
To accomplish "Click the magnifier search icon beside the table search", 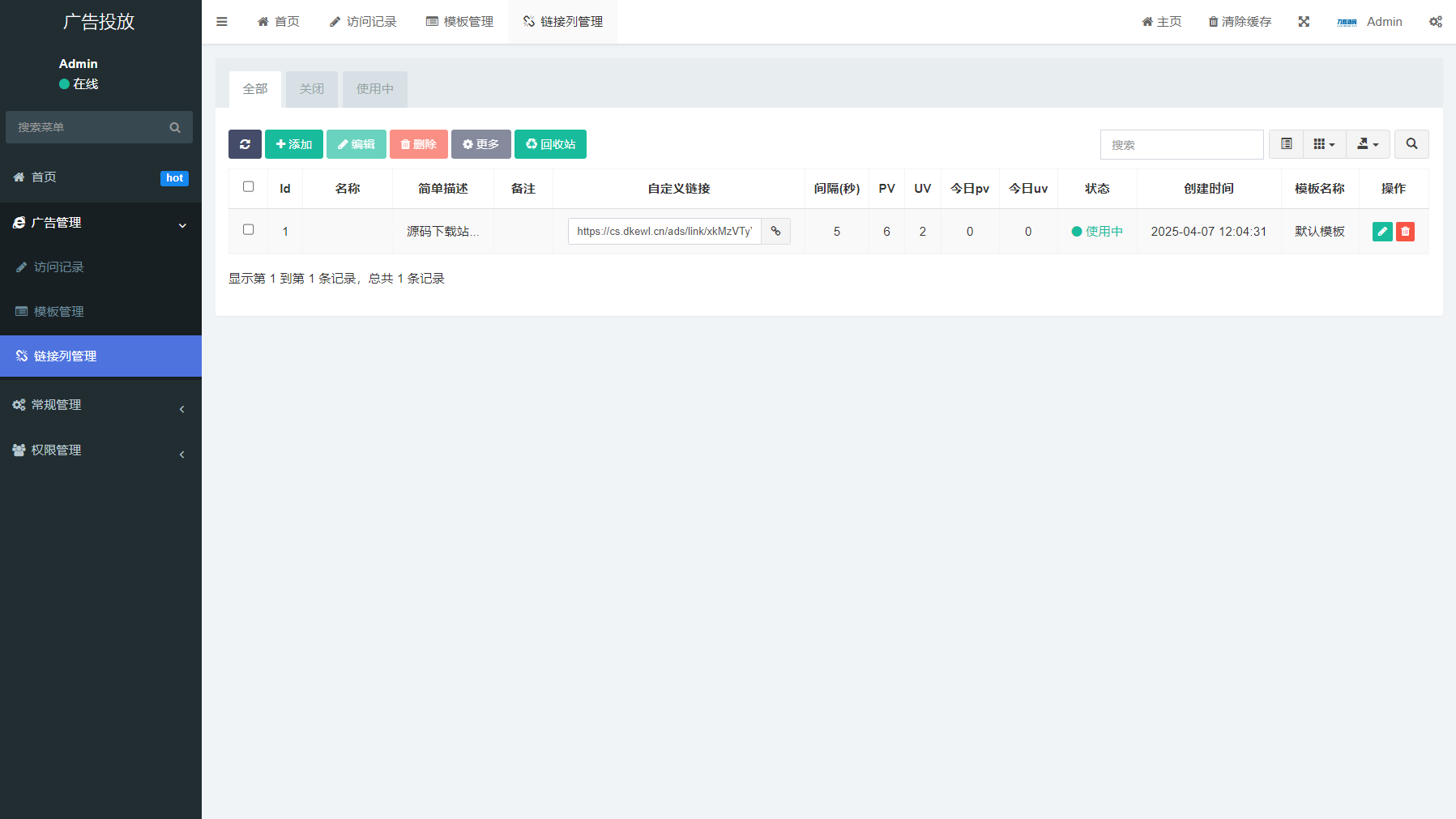I will [1411, 144].
